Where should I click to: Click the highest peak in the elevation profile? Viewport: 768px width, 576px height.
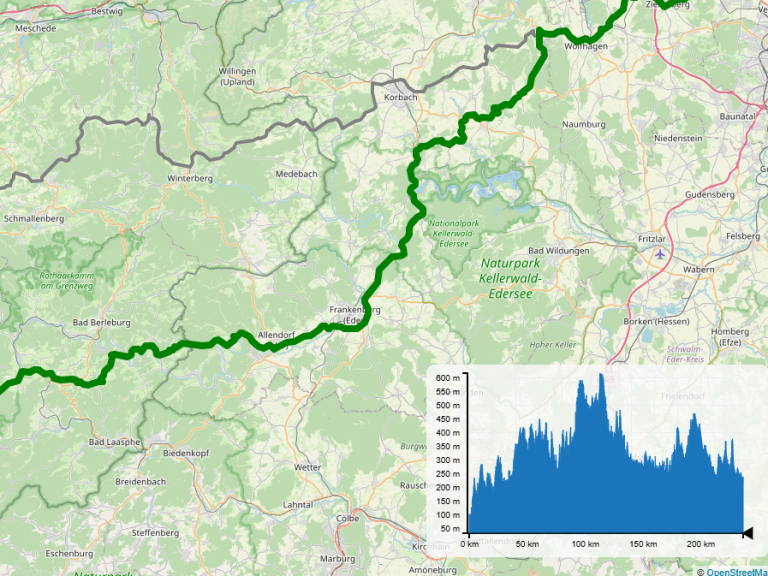[x=601, y=376]
